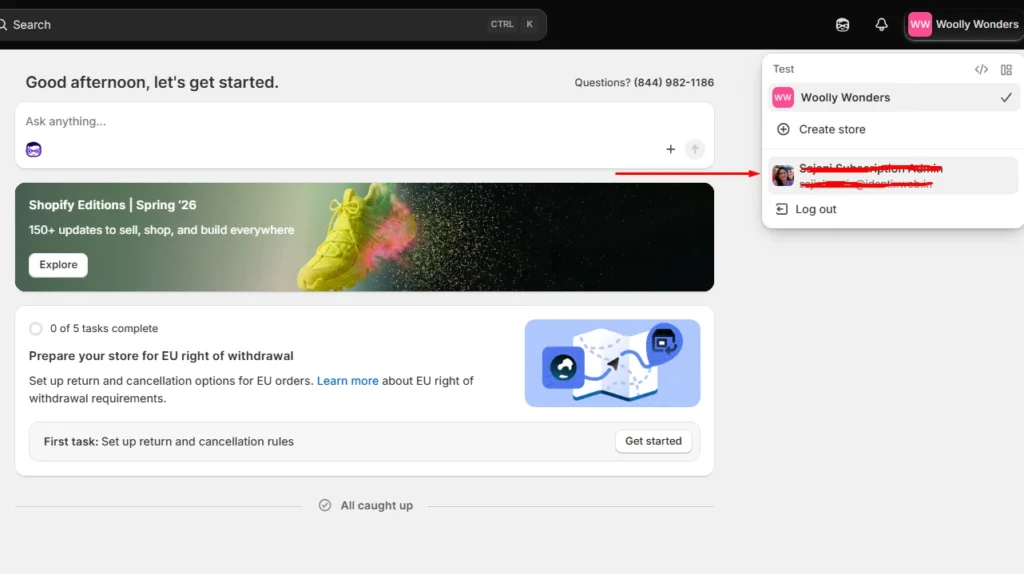Open the stores layout grid icon

pos(1006,69)
